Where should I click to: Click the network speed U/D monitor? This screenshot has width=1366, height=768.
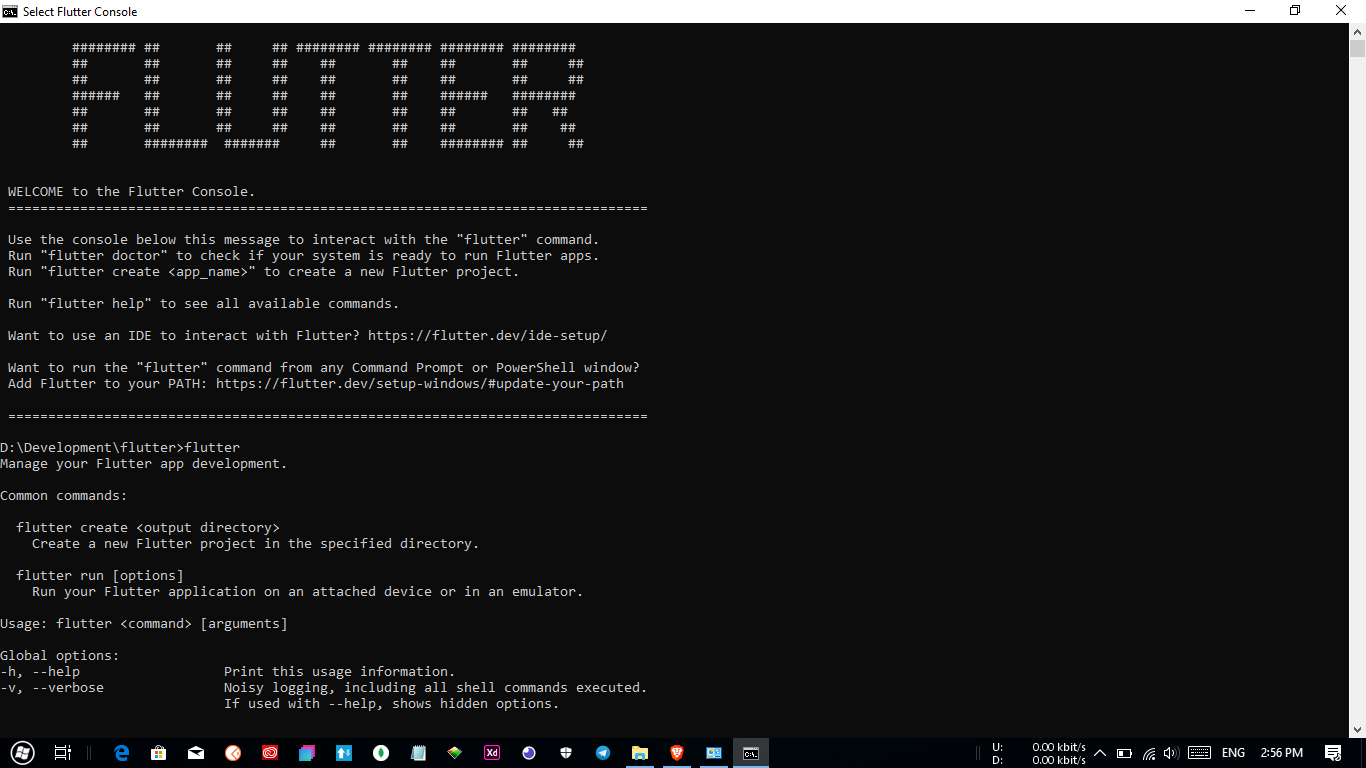tap(1038, 754)
